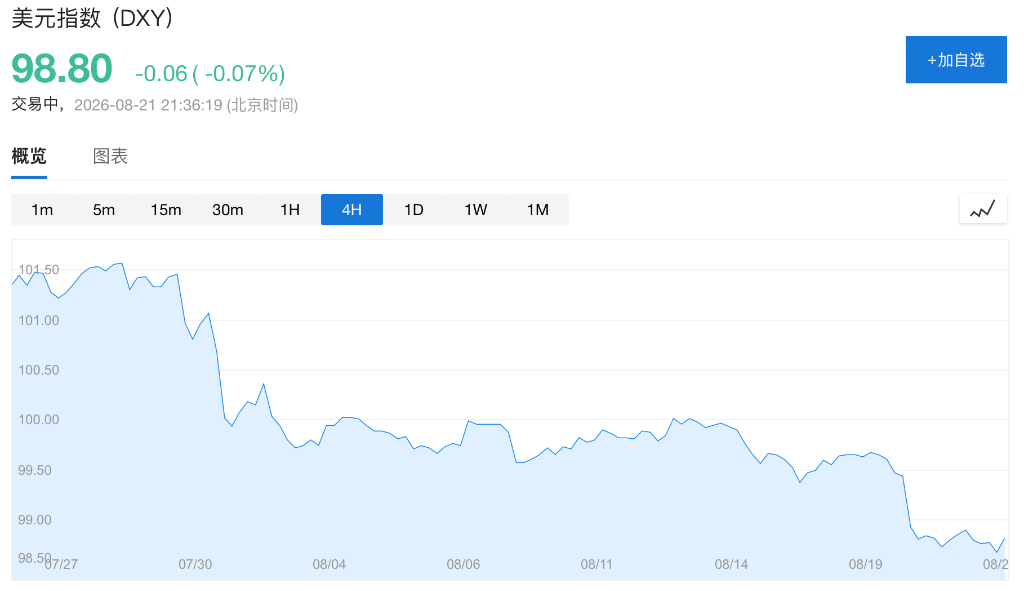This screenshot has width=1024, height=591.
Task: Select the 5m timeframe
Action: tap(104, 210)
